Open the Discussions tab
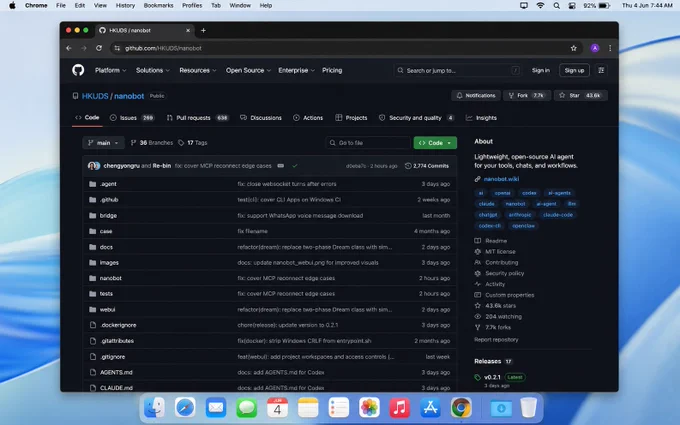The image size is (680, 425). 261,118
